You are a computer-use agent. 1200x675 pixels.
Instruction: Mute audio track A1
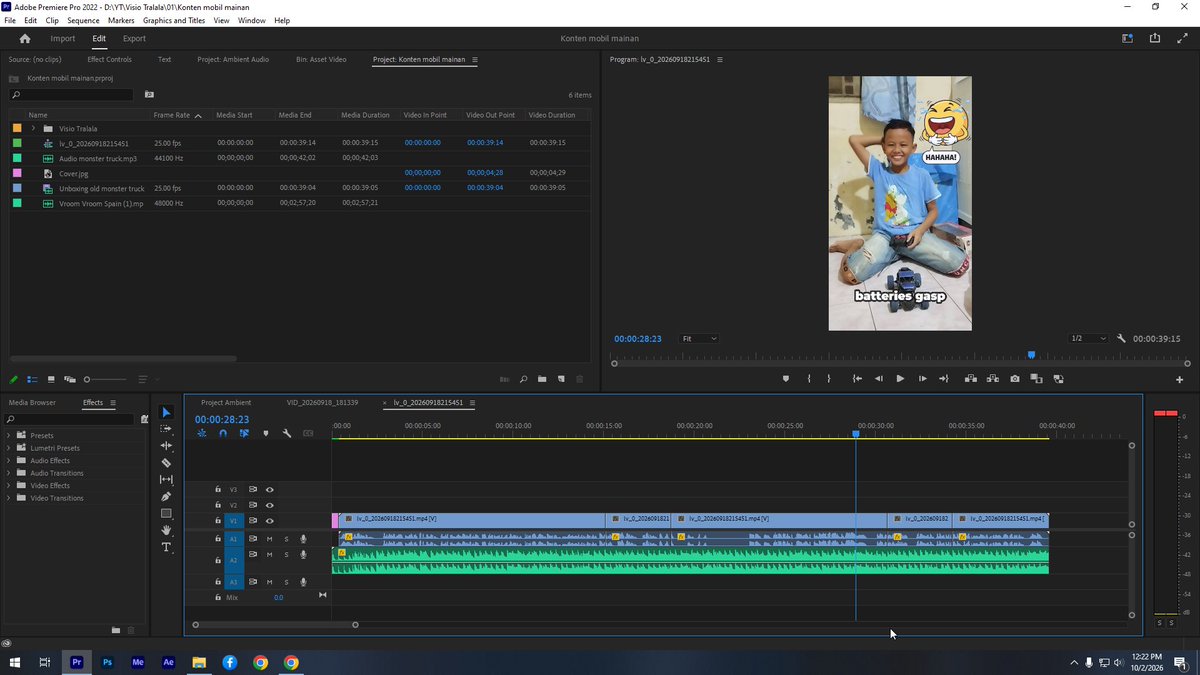point(269,539)
